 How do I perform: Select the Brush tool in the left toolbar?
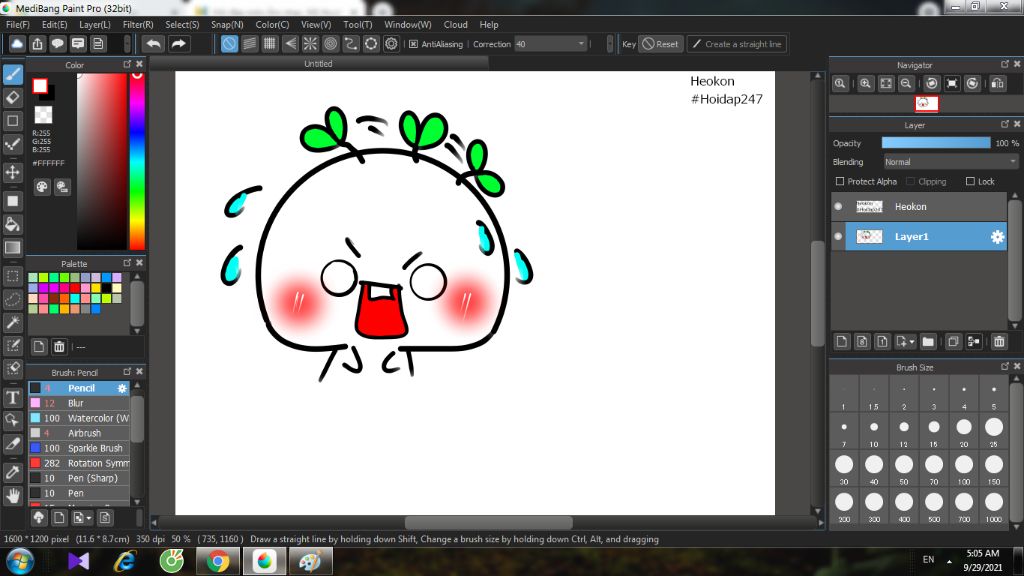click(x=12, y=74)
